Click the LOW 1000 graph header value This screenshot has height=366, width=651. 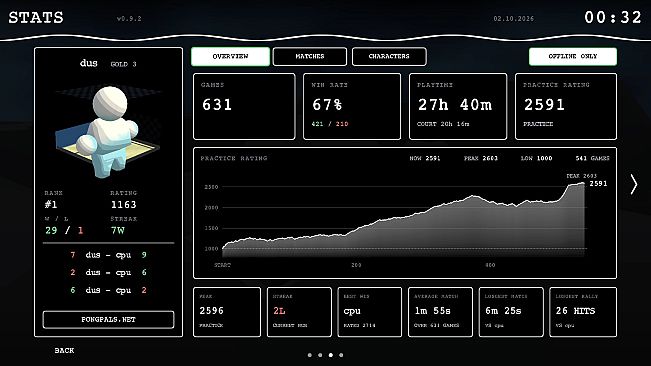(536, 158)
